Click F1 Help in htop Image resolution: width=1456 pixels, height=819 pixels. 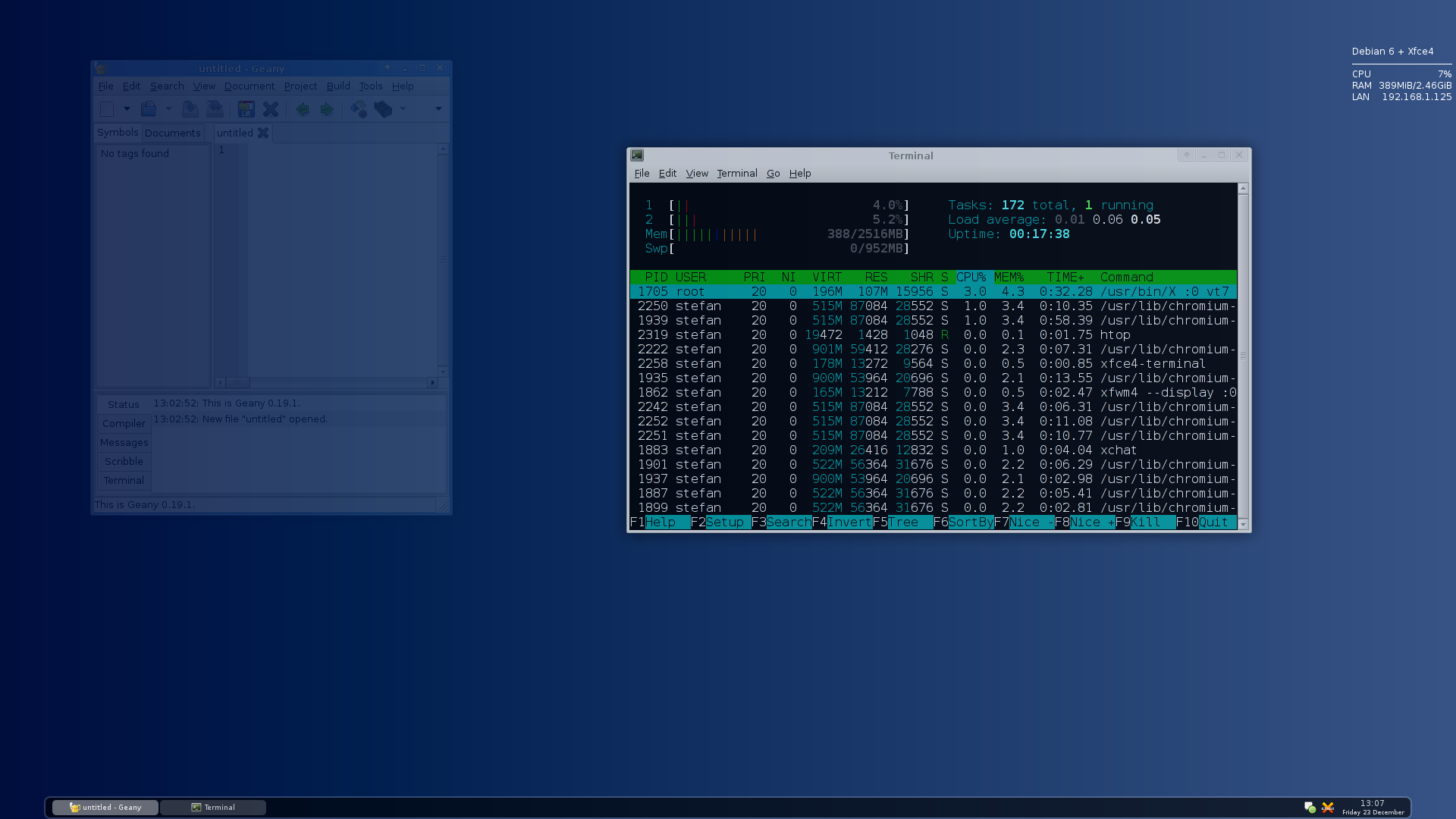point(660,522)
